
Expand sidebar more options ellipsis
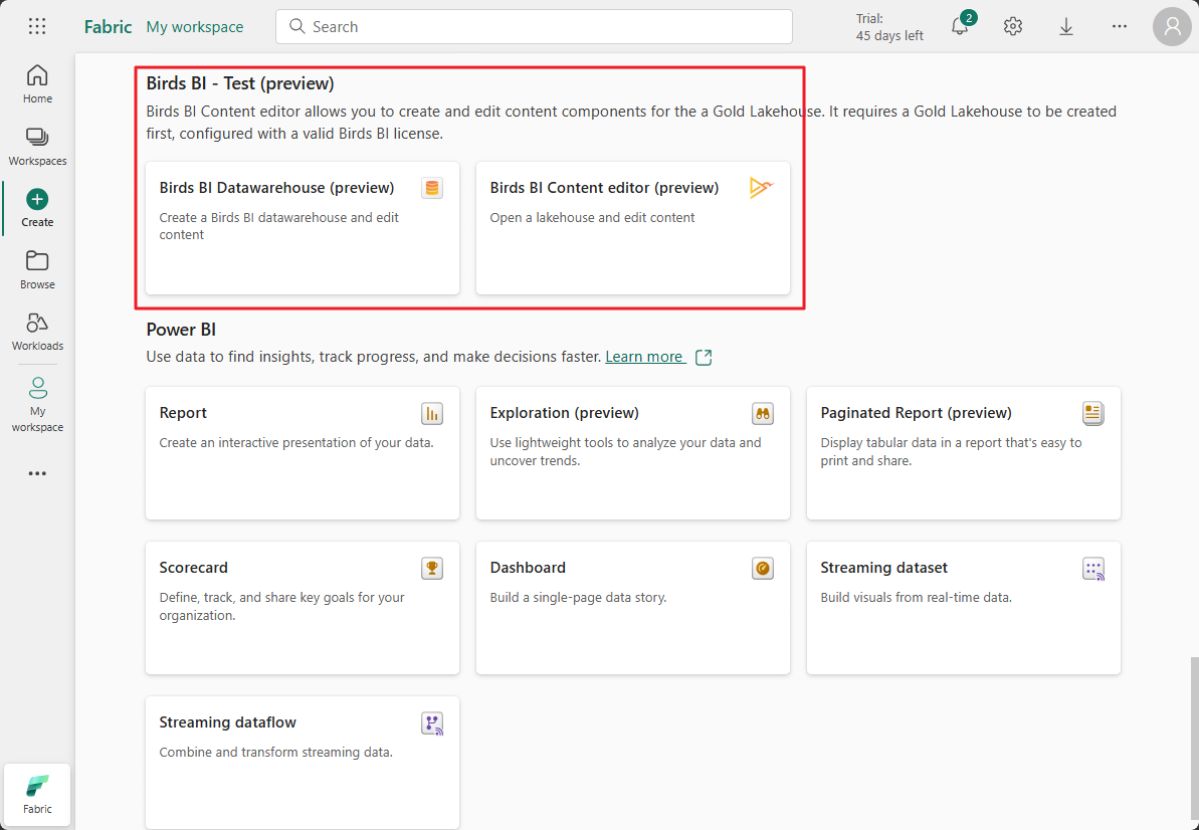click(37, 474)
